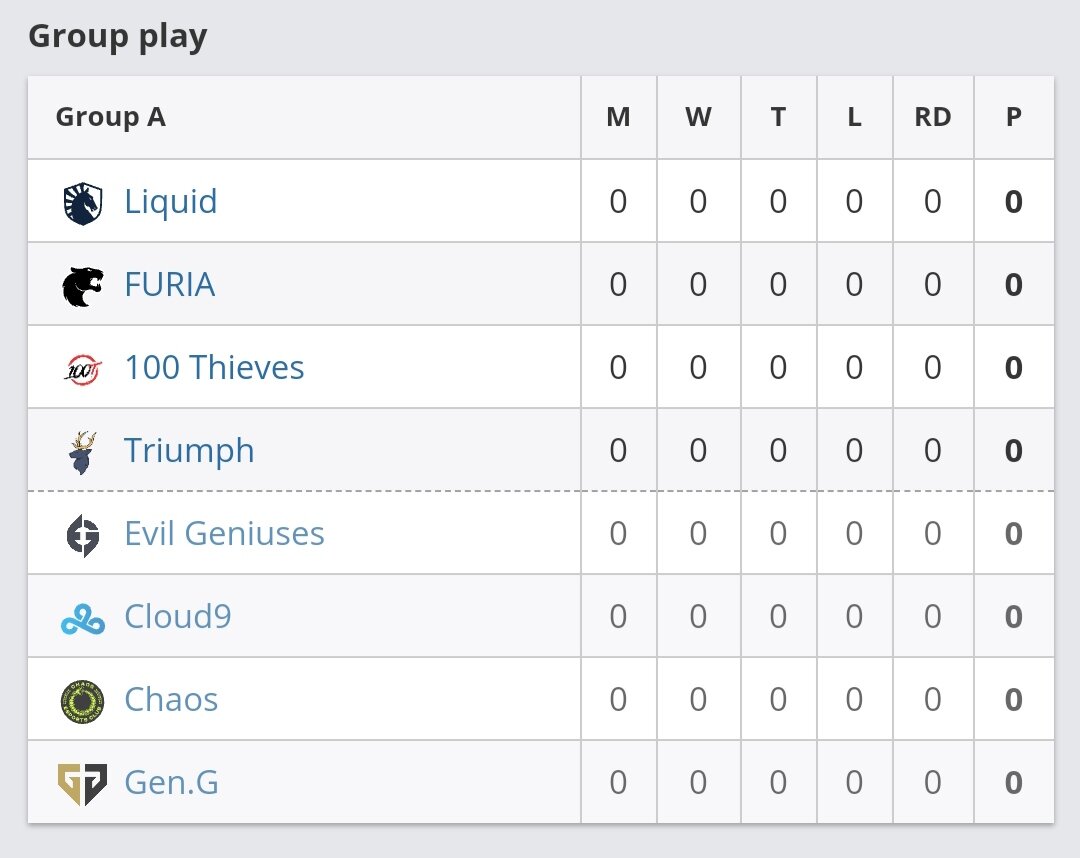The image size is (1080, 858).
Task: Open the Cloud9 team link
Action: [178, 617]
